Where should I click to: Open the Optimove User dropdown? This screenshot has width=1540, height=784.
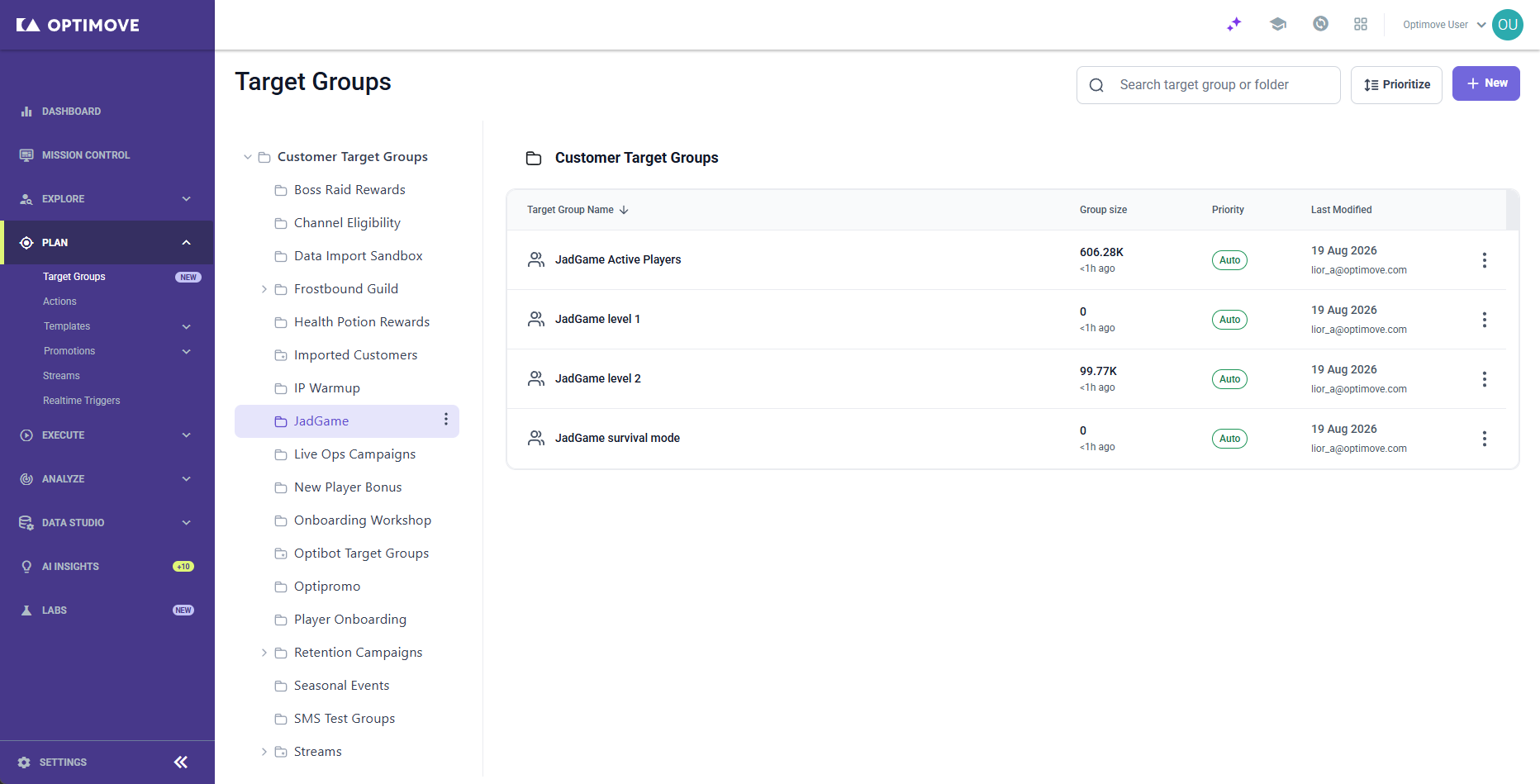pos(1444,25)
